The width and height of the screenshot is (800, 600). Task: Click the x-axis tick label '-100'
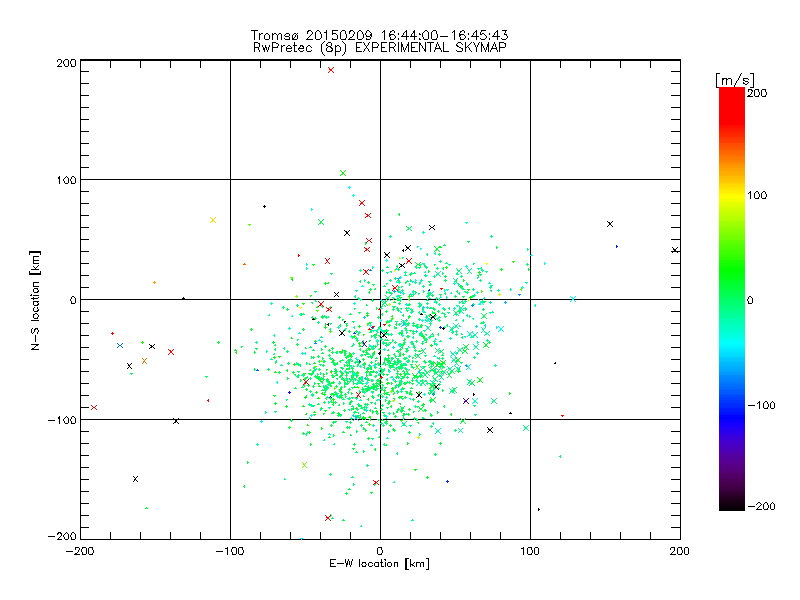click(230, 551)
